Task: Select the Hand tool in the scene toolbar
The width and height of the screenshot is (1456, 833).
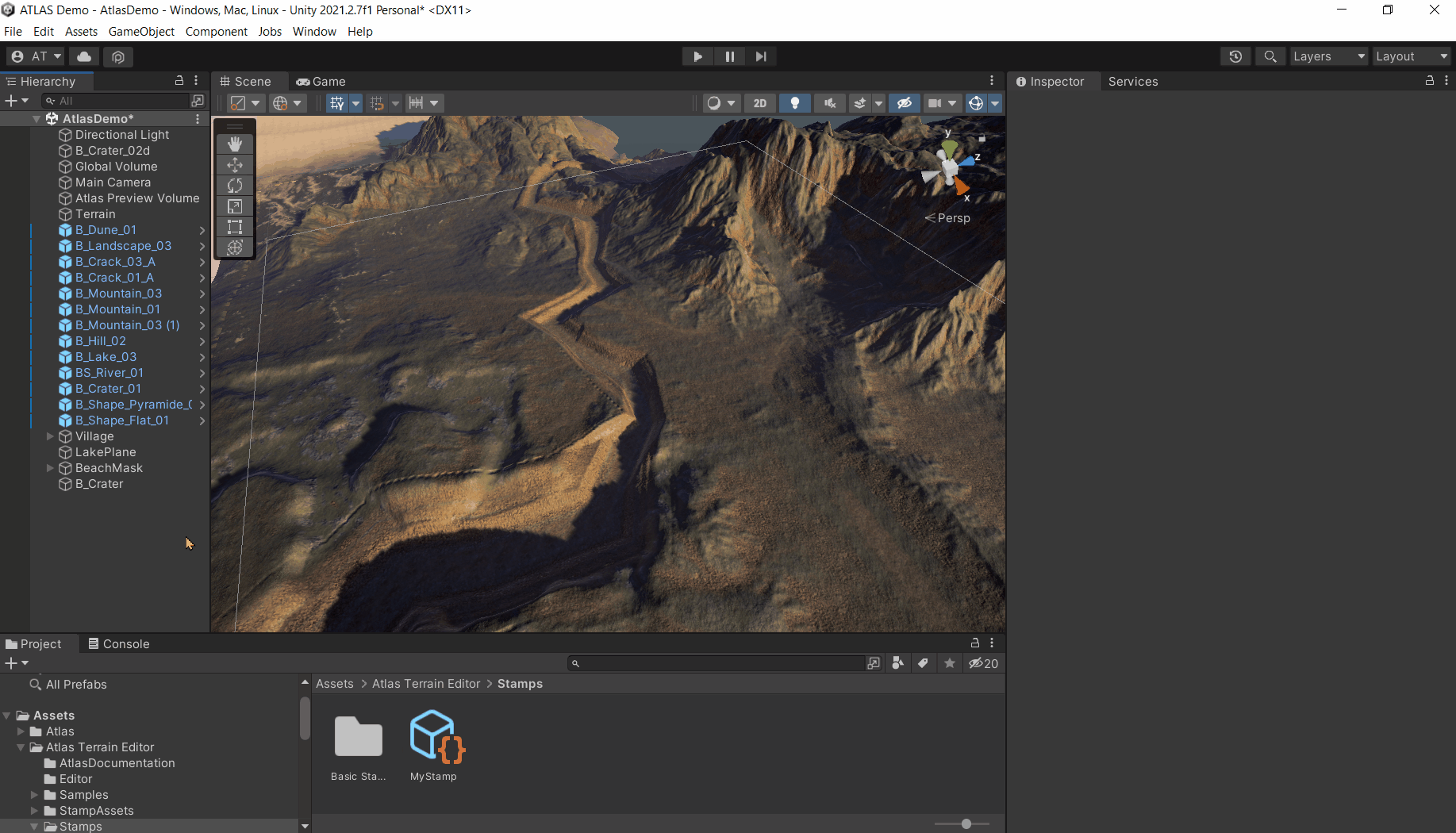Action: pos(235,144)
